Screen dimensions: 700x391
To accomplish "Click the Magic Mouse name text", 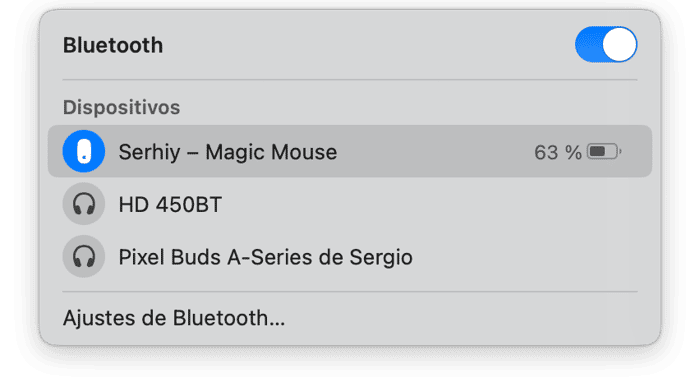I will pyautogui.click(x=228, y=152).
